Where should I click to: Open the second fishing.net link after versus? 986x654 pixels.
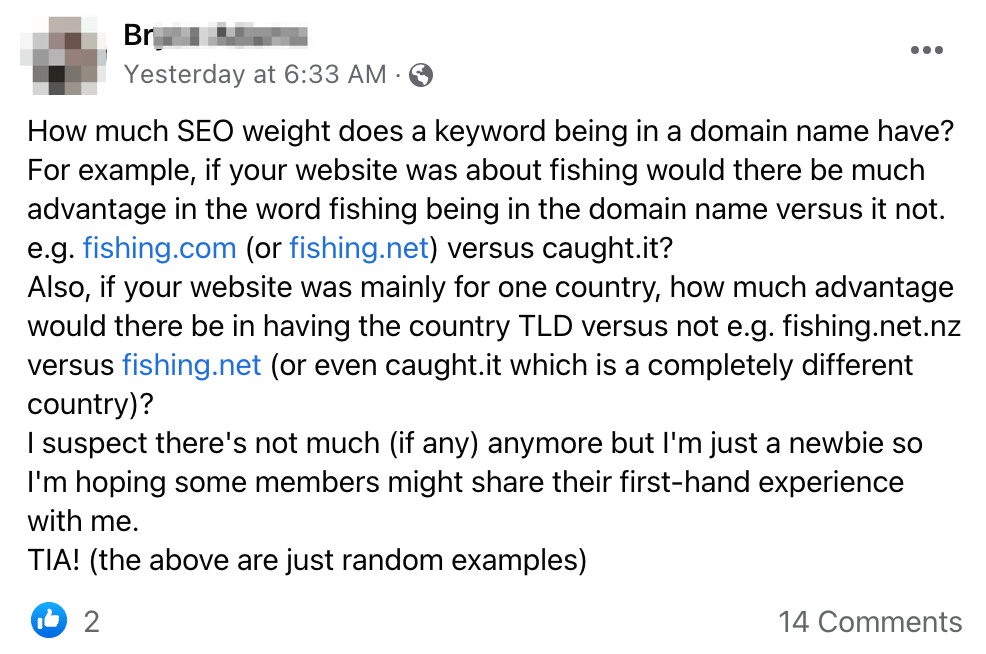191,365
